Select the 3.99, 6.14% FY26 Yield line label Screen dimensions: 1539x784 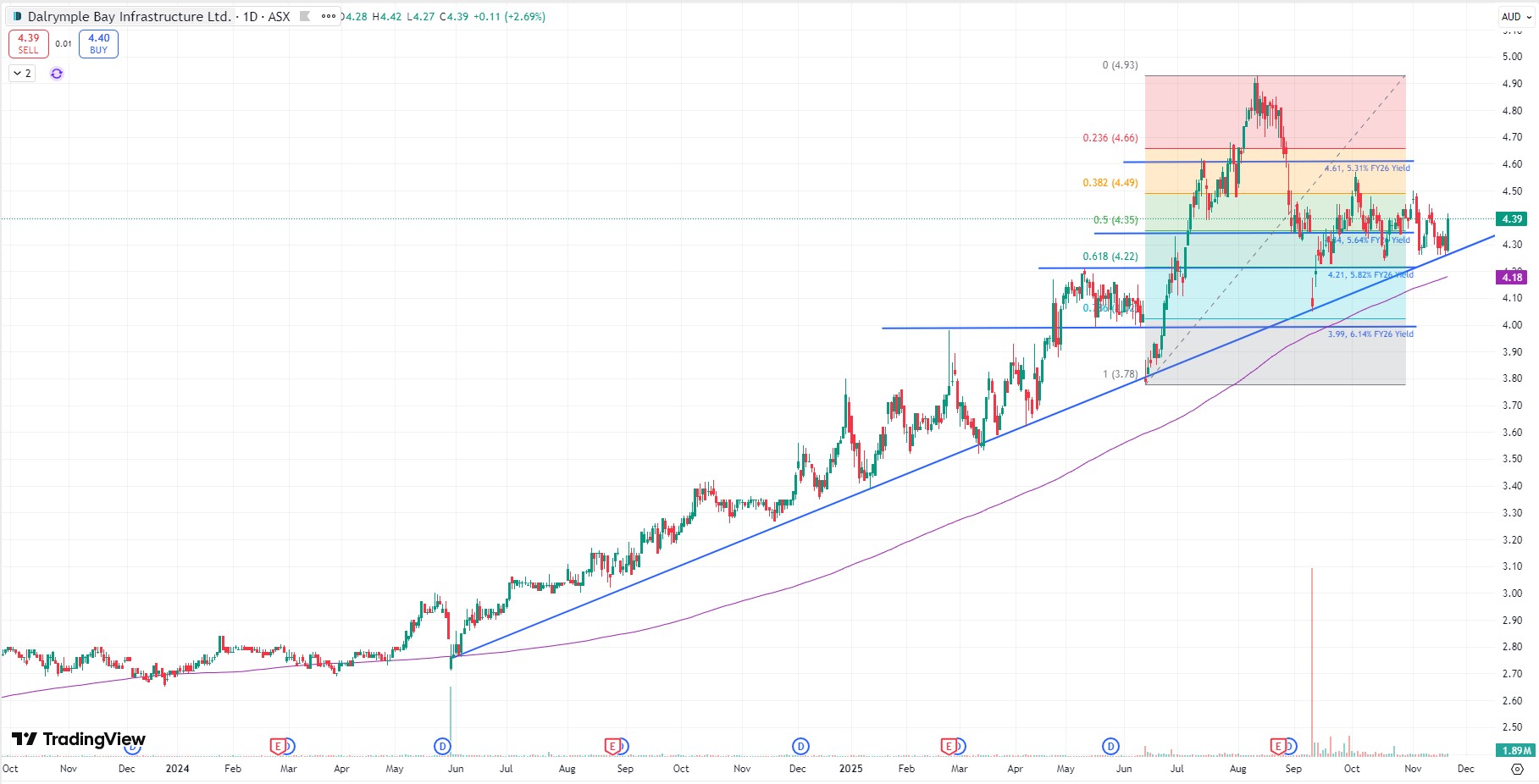(x=1370, y=334)
